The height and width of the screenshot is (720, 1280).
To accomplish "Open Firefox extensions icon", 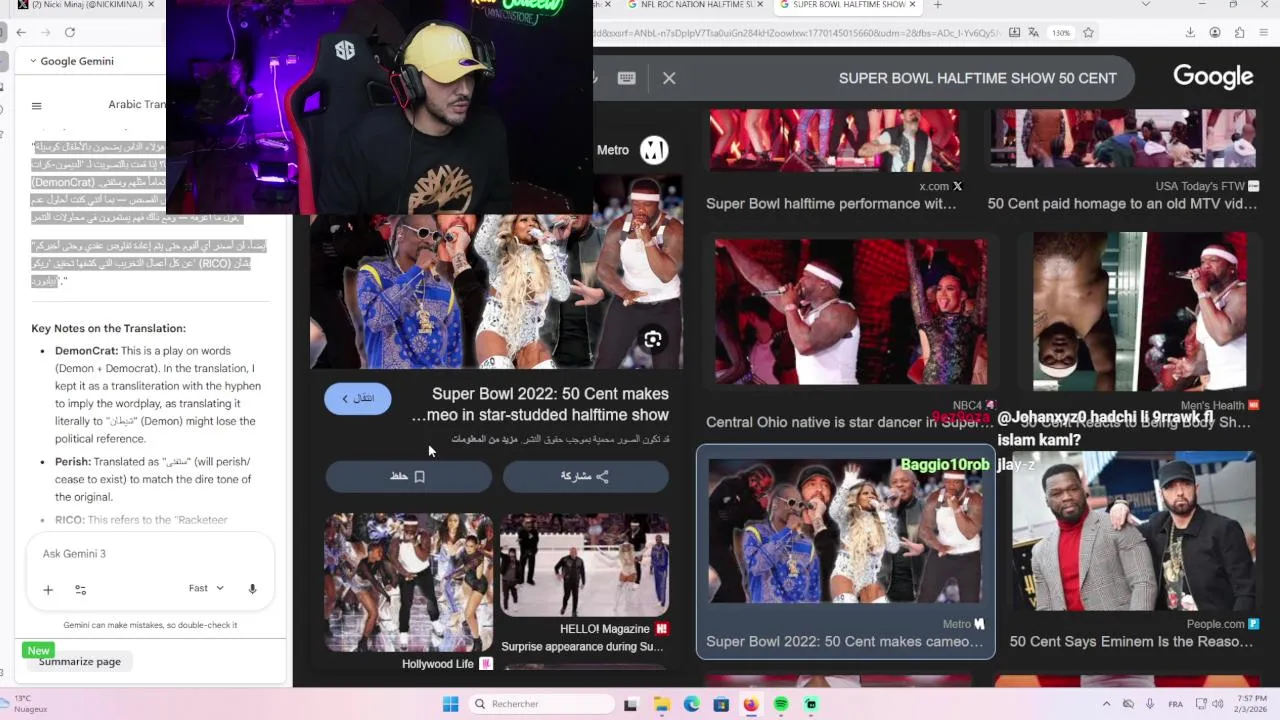I will coord(1240,32).
